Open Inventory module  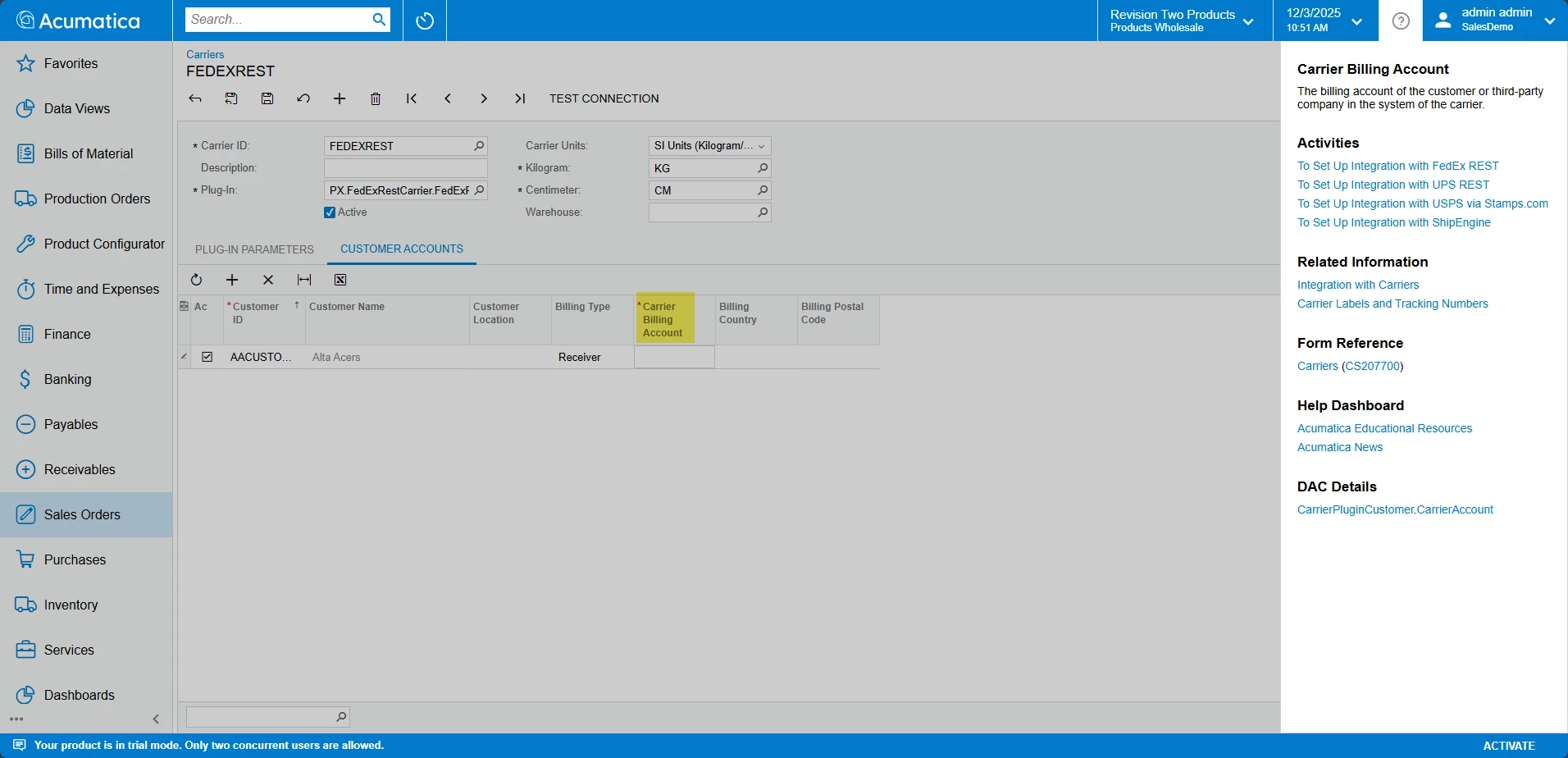(x=86, y=605)
